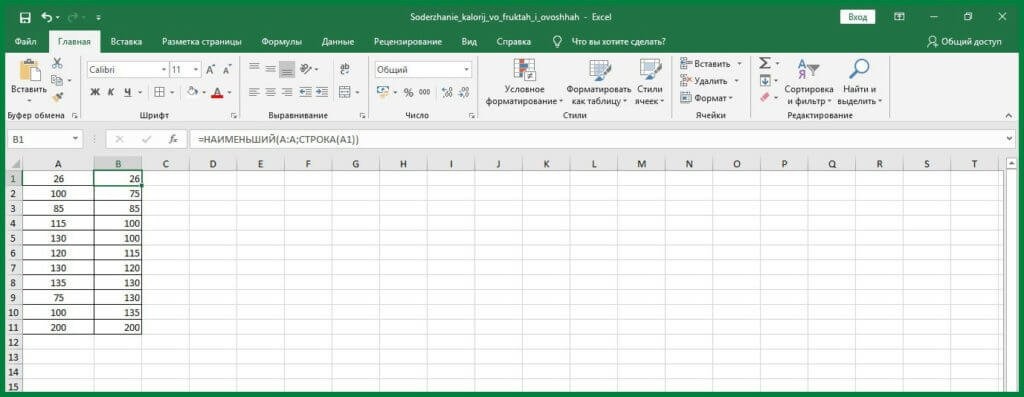
Task: Apply percent style number format
Action: (x=408, y=93)
